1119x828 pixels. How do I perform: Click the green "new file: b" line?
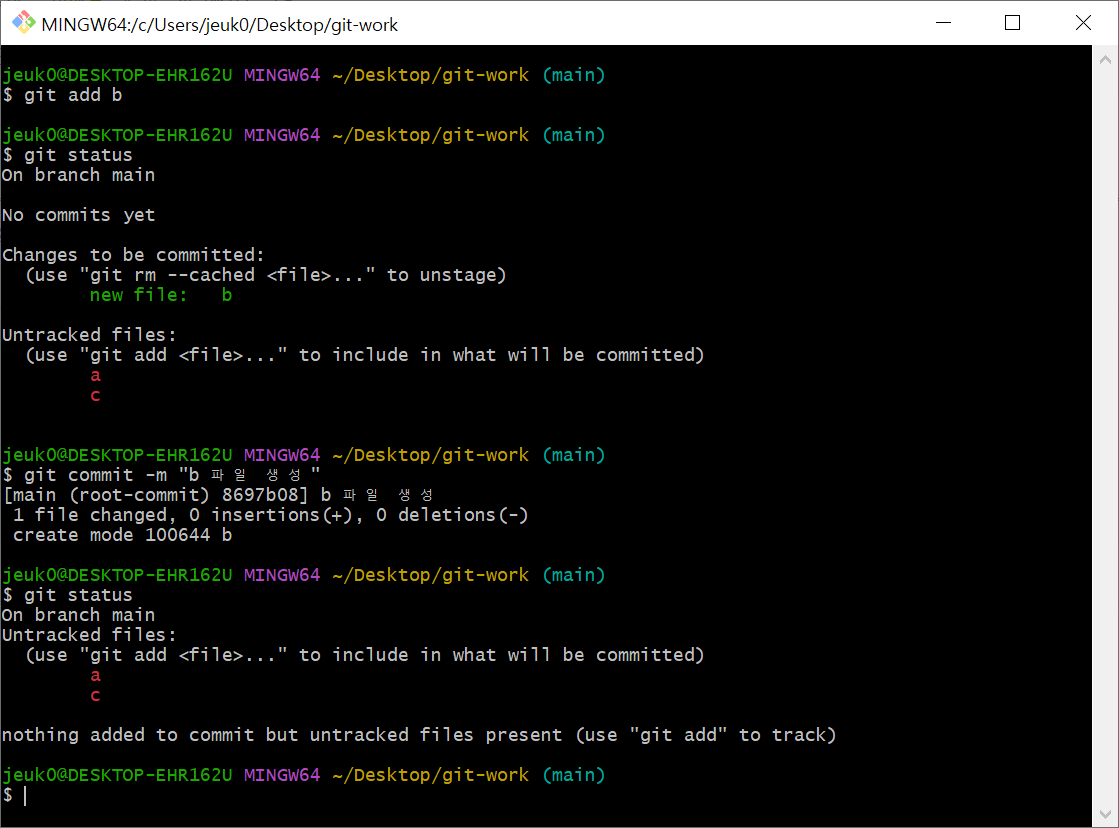coord(161,296)
